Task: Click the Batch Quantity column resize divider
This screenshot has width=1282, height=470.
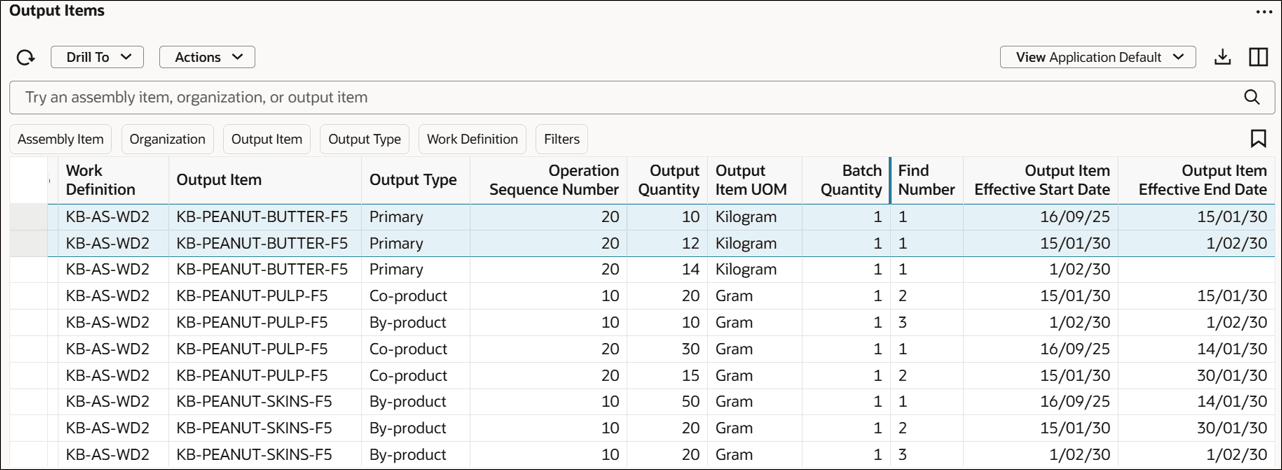Action: [x=890, y=180]
